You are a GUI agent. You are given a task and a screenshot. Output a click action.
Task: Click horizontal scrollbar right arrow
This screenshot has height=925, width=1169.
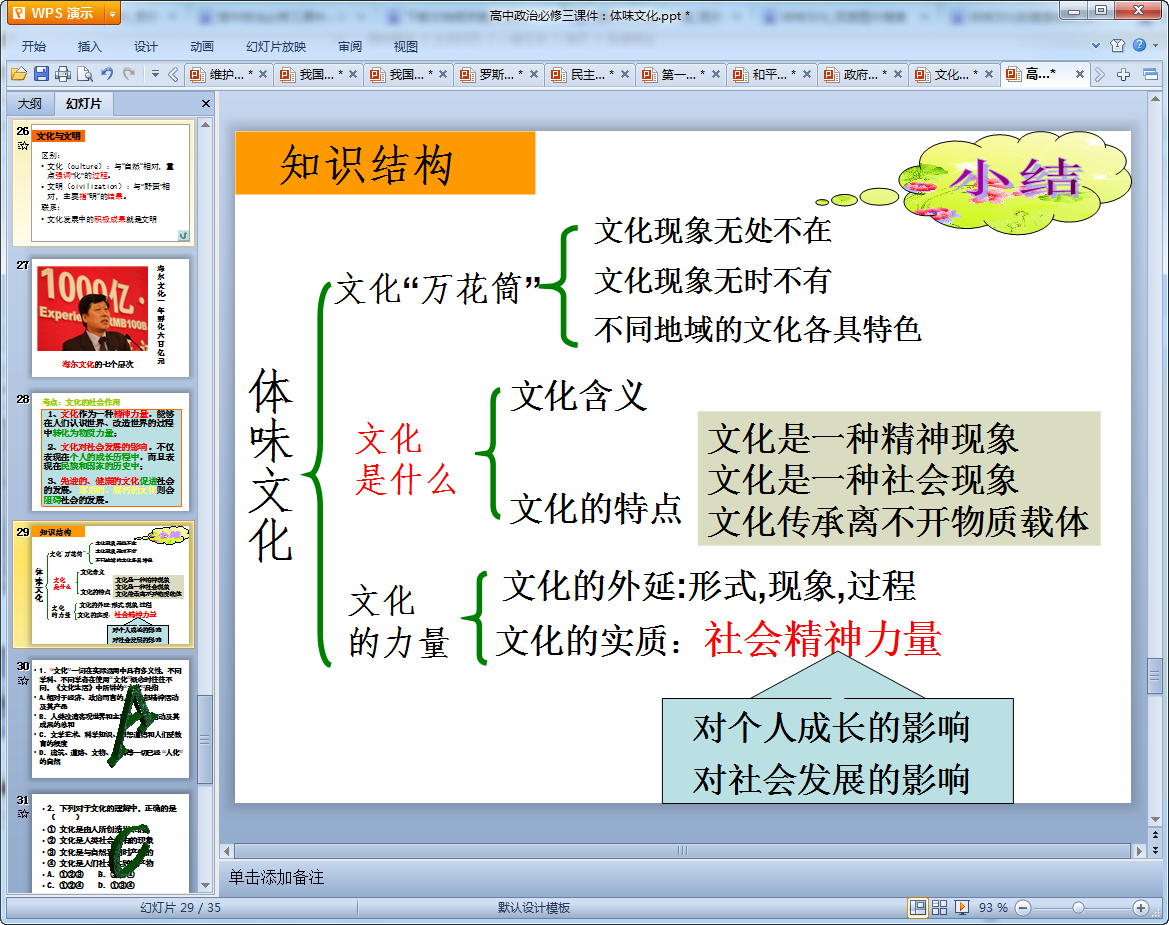[x=1139, y=851]
